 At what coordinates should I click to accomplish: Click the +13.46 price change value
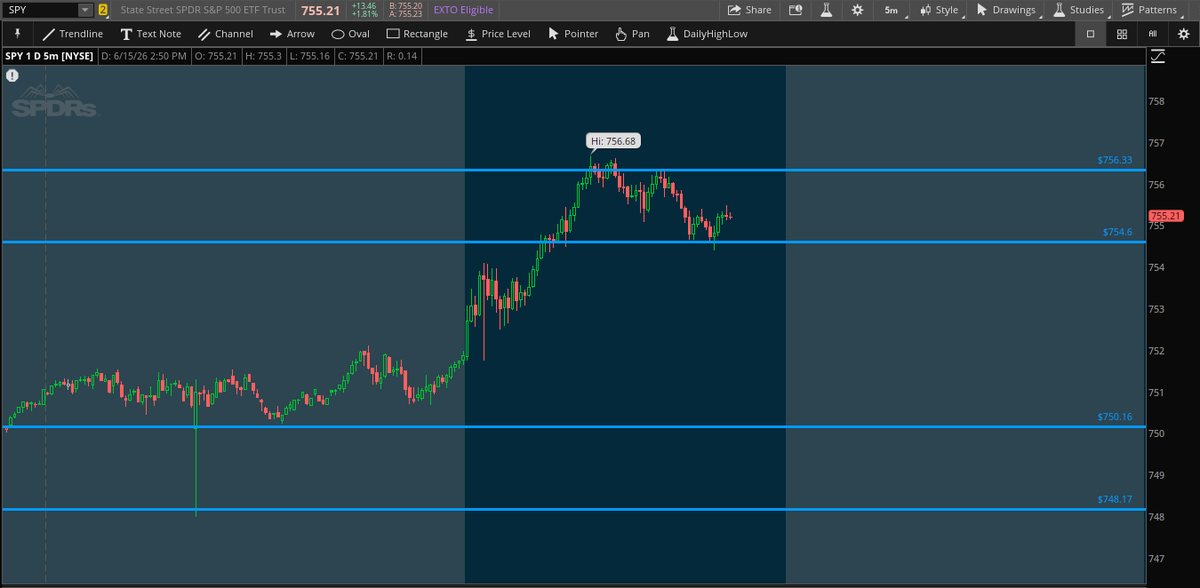pos(363,6)
